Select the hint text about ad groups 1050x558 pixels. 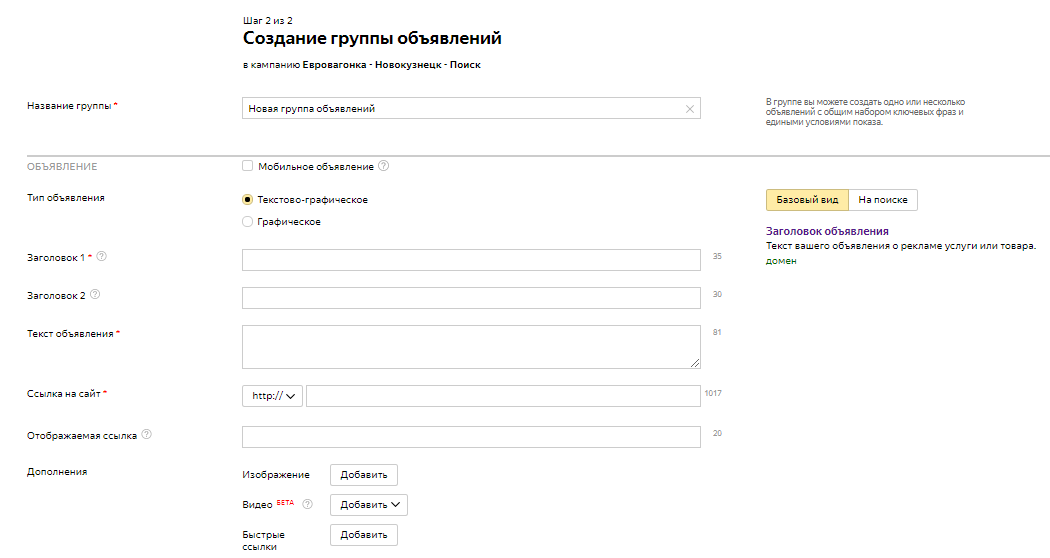pyautogui.click(x=865, y=112)
